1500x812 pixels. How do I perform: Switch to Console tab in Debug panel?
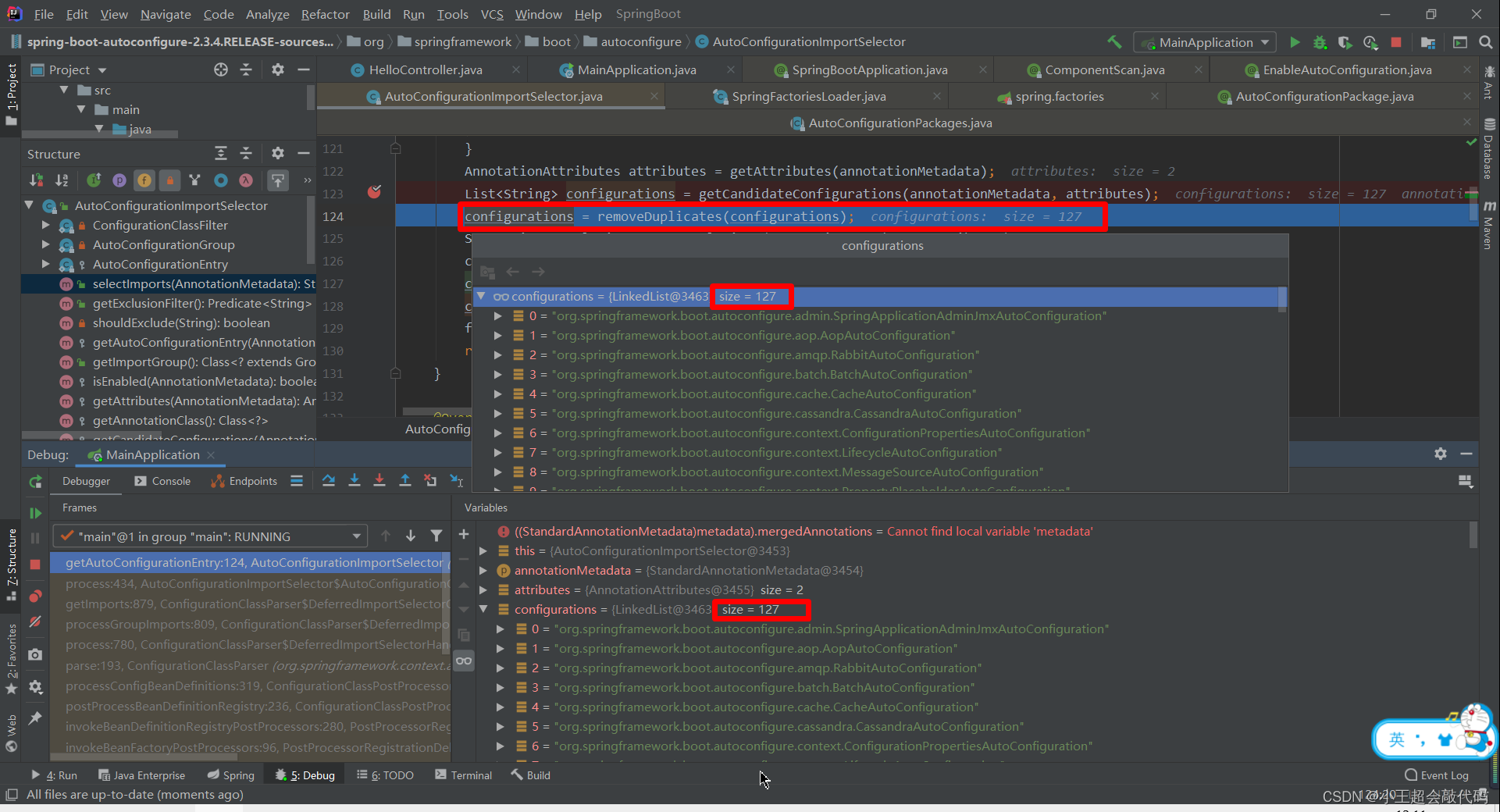(x=162, y=481)
